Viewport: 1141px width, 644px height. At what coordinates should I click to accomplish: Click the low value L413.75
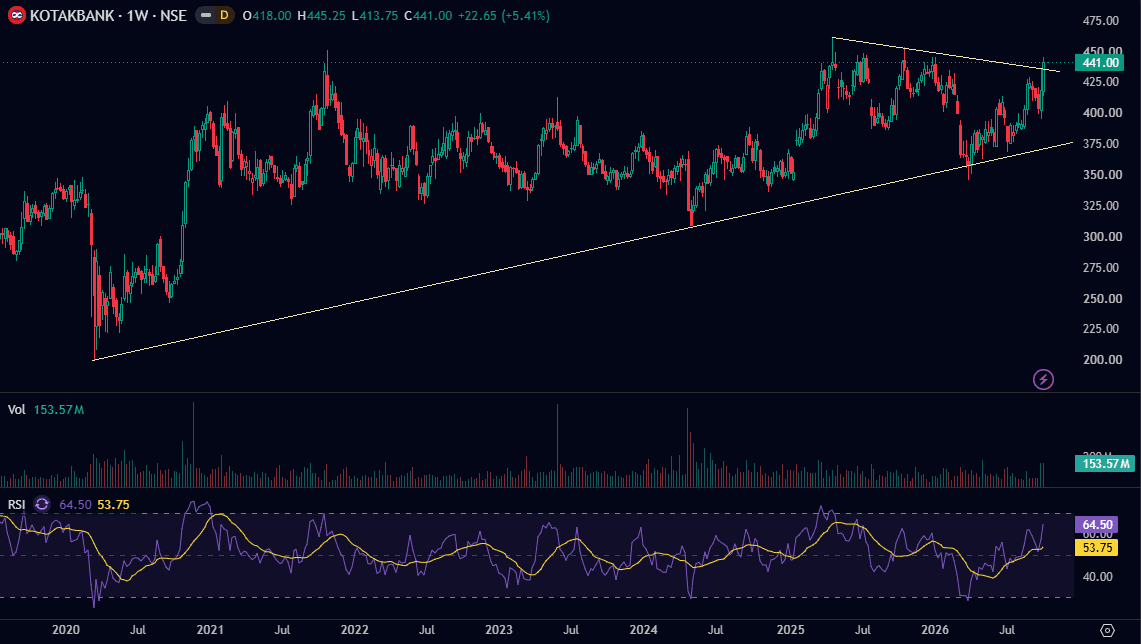(374, 15)
